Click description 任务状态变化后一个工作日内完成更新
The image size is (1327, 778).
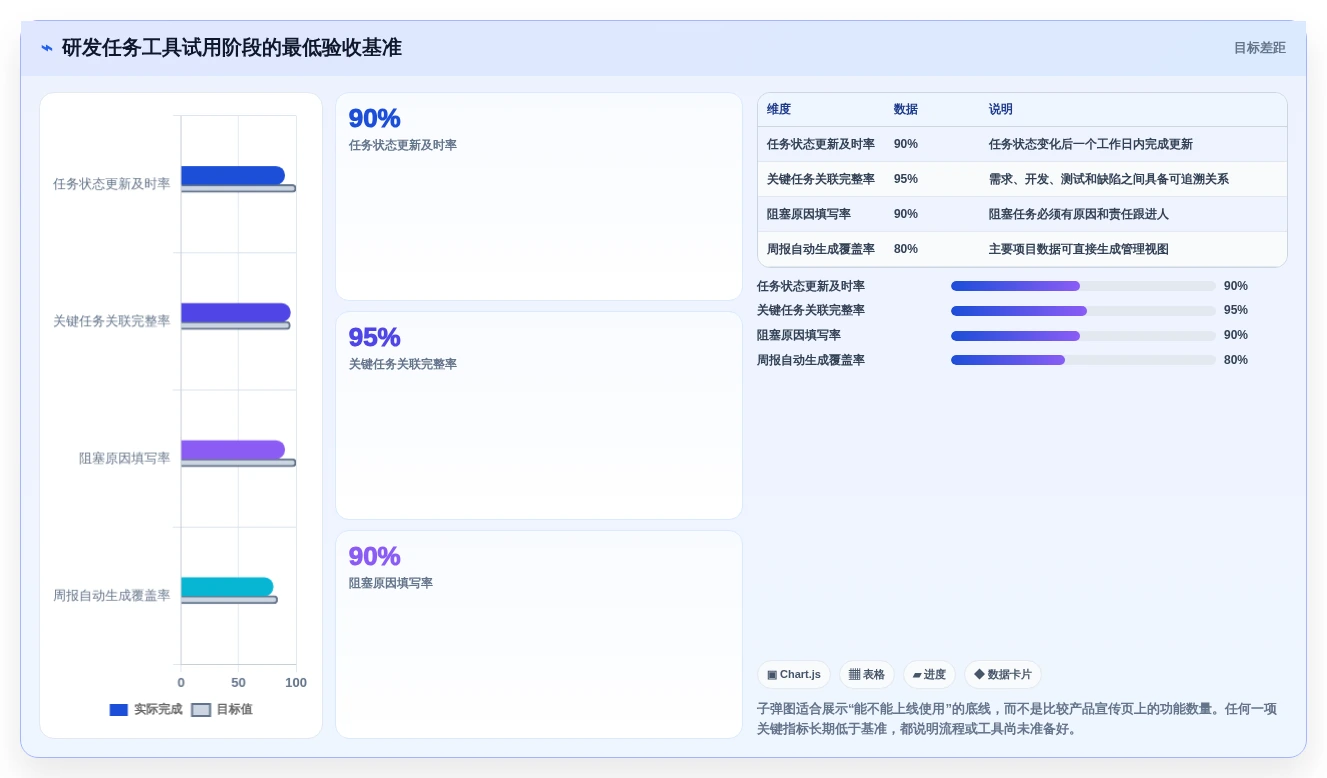pos(1091,144)
